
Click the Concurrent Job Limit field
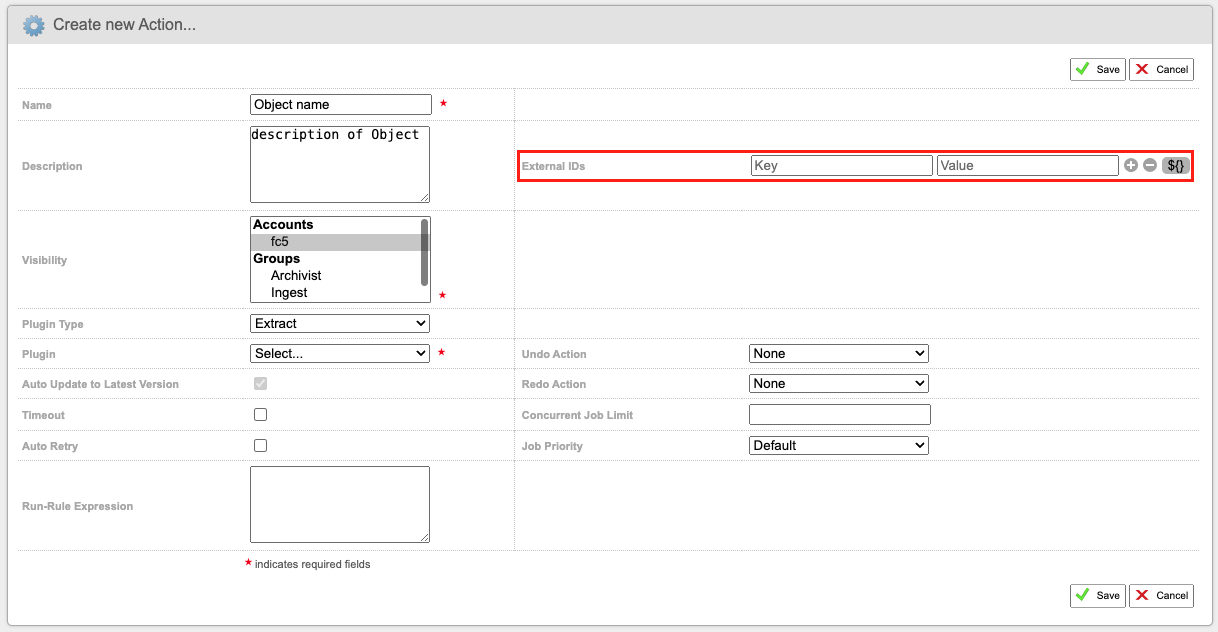click(x=840, y=414)
